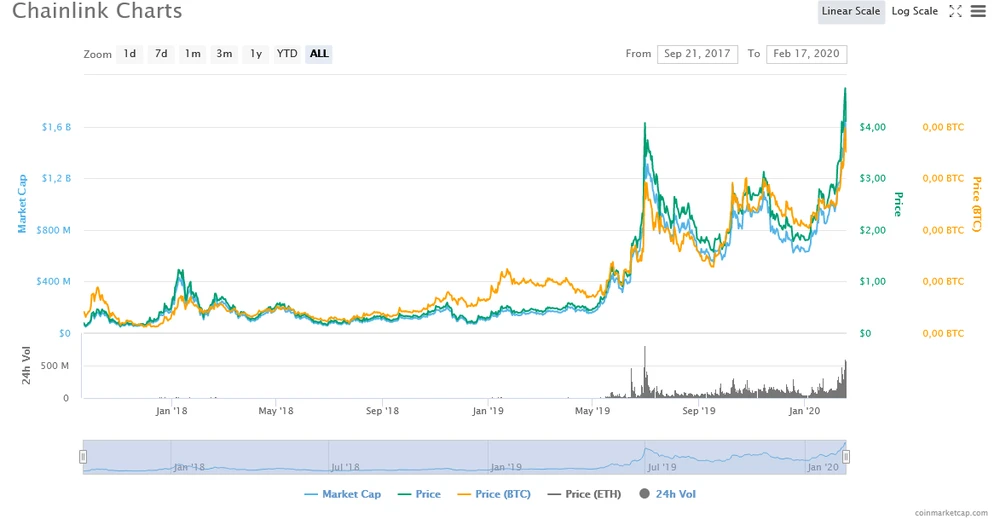The width and height of the screenshot is (1000, 519).
Task: Set zoom range to 1m
Action: tap(192, 54)
